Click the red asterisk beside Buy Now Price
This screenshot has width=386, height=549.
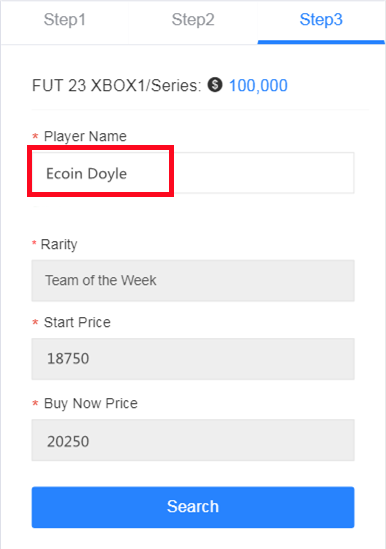35,403
